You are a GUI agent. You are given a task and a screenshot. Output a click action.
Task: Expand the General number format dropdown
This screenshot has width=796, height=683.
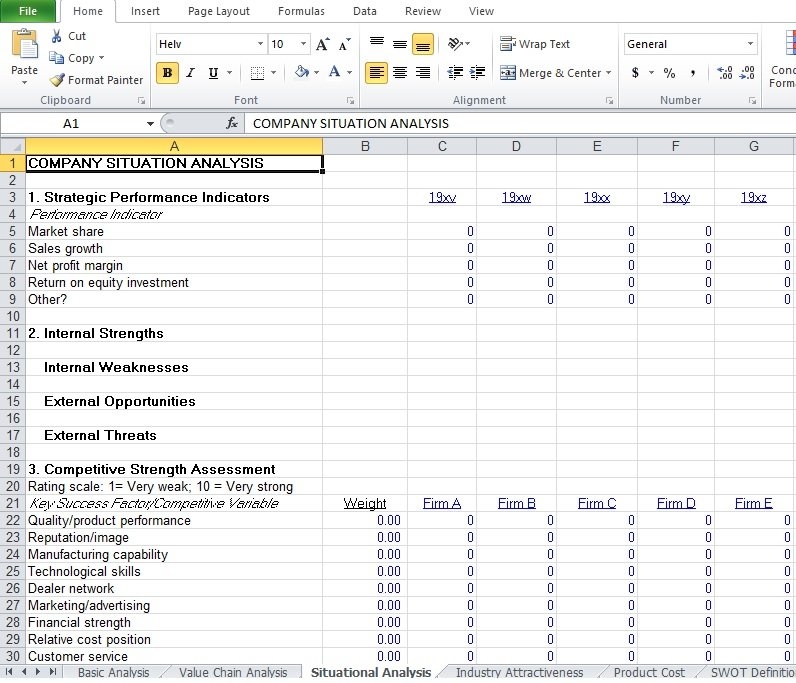[x=751, y=44]
